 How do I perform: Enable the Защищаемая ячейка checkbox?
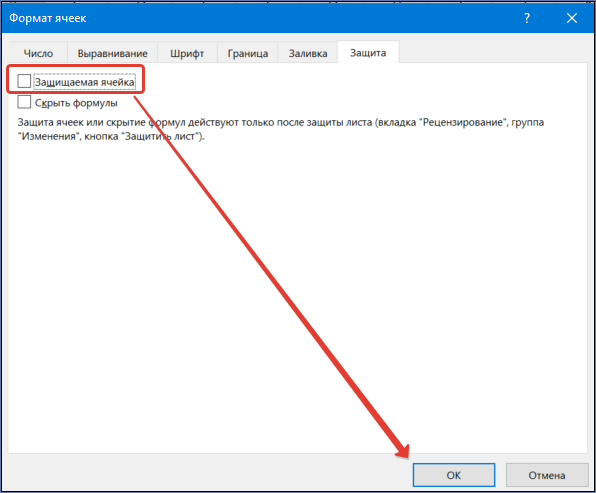coord(24,81)
